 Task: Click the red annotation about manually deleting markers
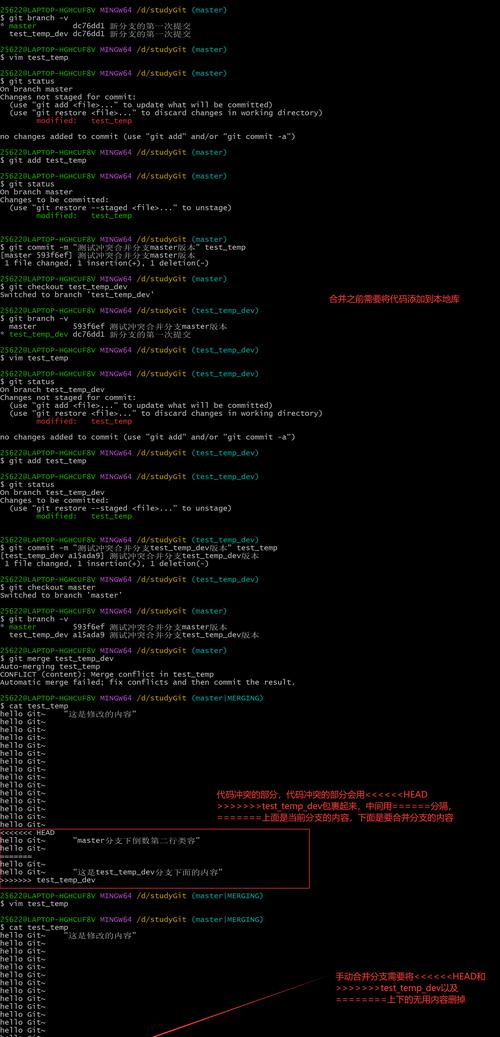tap(410, 988)
